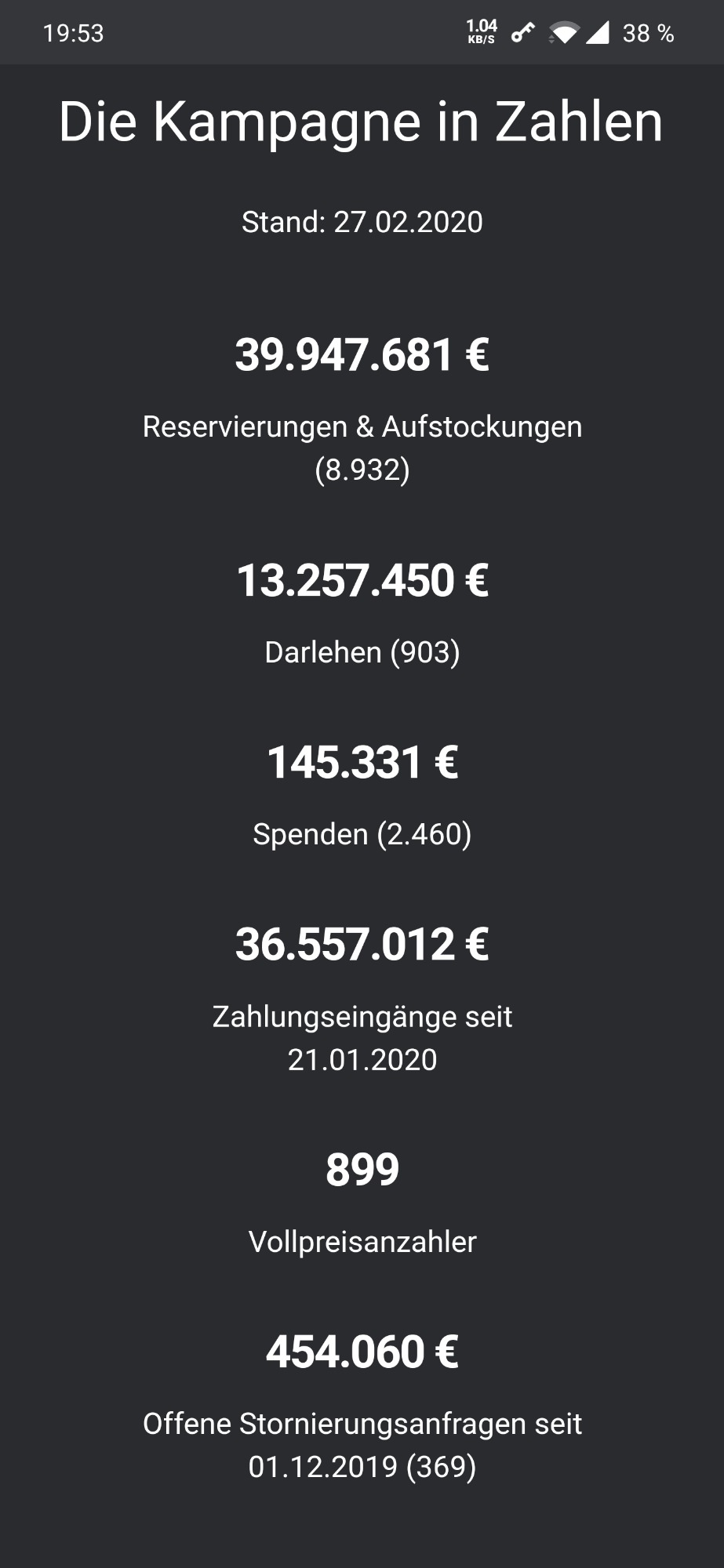Tap 'Offene Stornierungsanfragen' label
This screenshot has width=724, height=1568.
pyautogui.click(x=362, y=1425)
